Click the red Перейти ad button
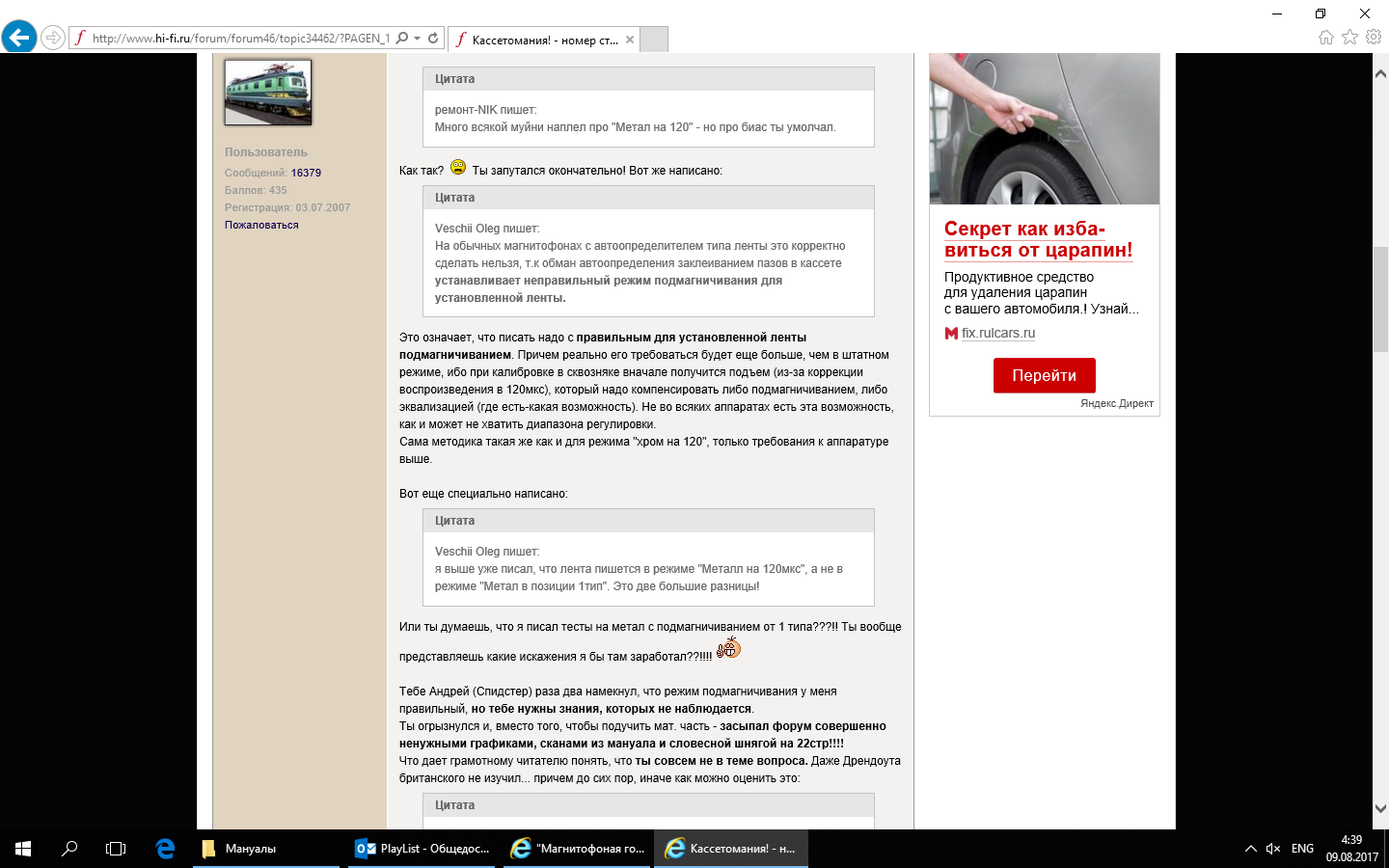 [1044, 375]
